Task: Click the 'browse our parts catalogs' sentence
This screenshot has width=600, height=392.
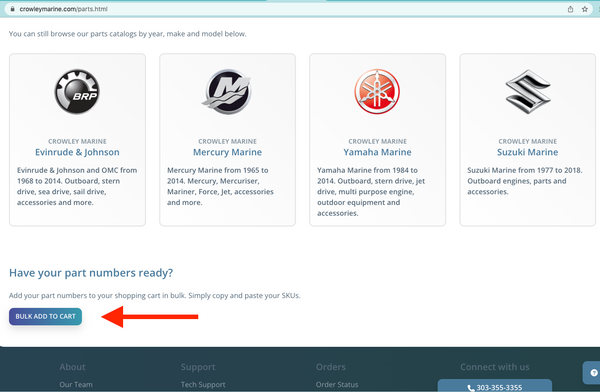Action: point(127,34)
